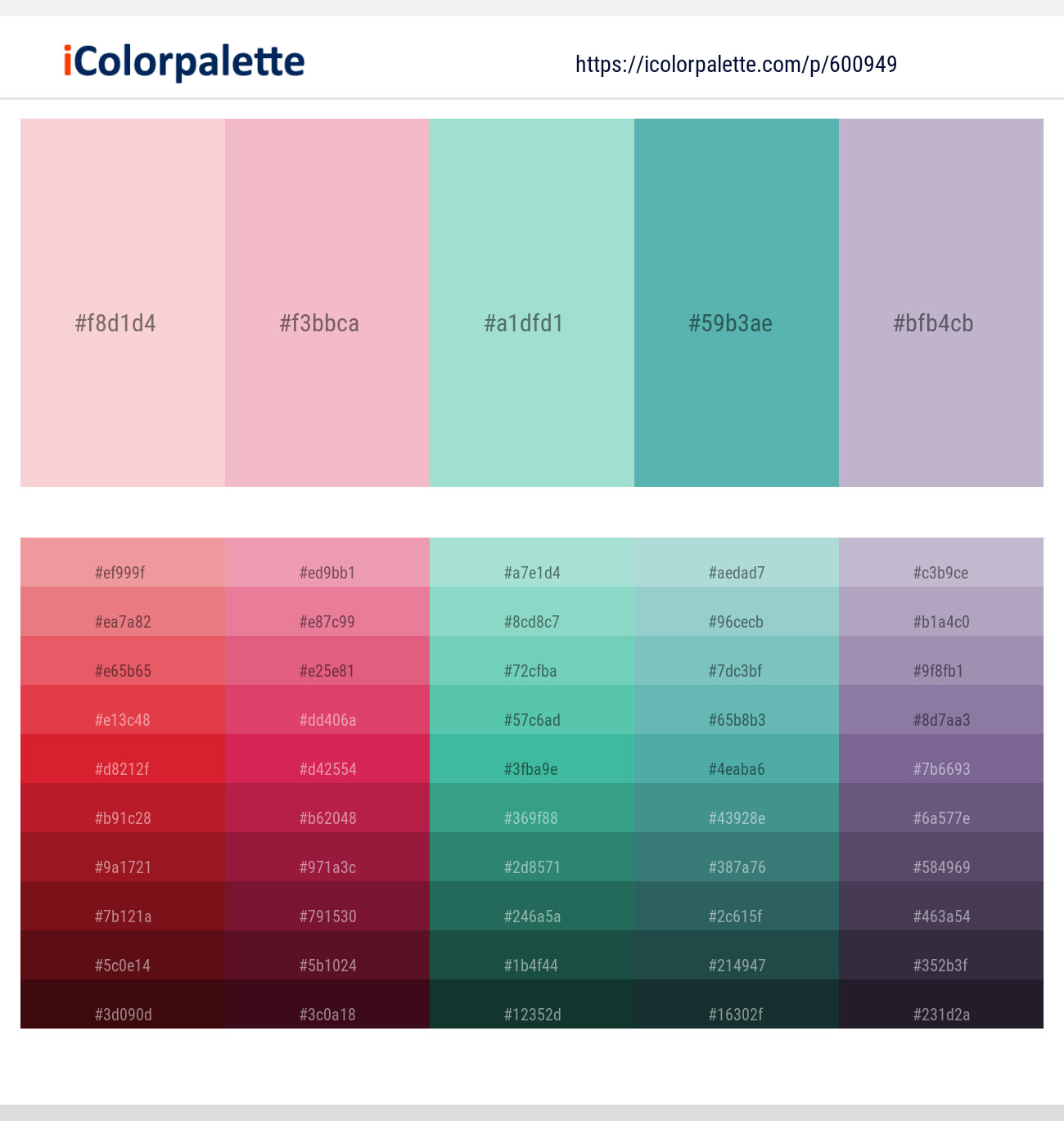Select the teal #59b3ae swatch
The width and height of the screenshot is (1064, 1121).
pos(736,303)
